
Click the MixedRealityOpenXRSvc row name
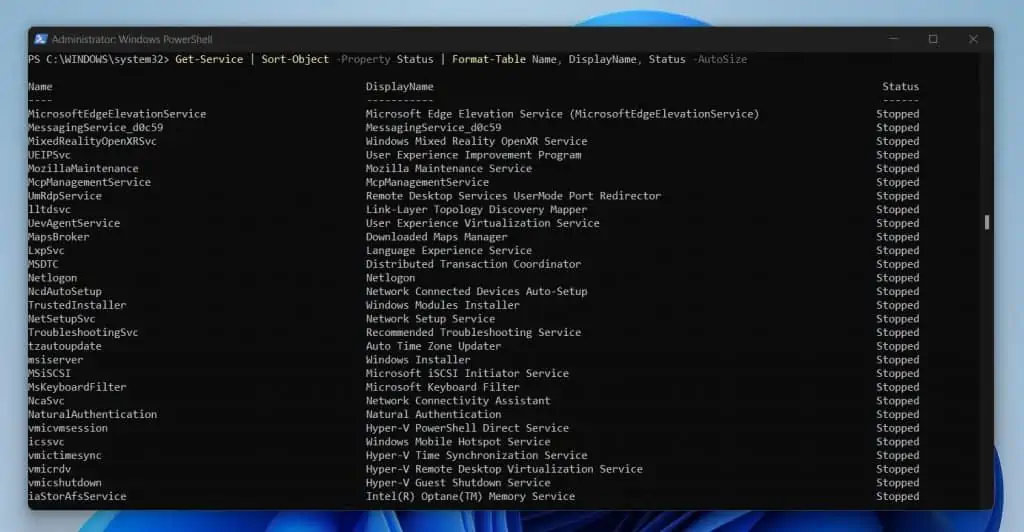[x=92, y=142]
